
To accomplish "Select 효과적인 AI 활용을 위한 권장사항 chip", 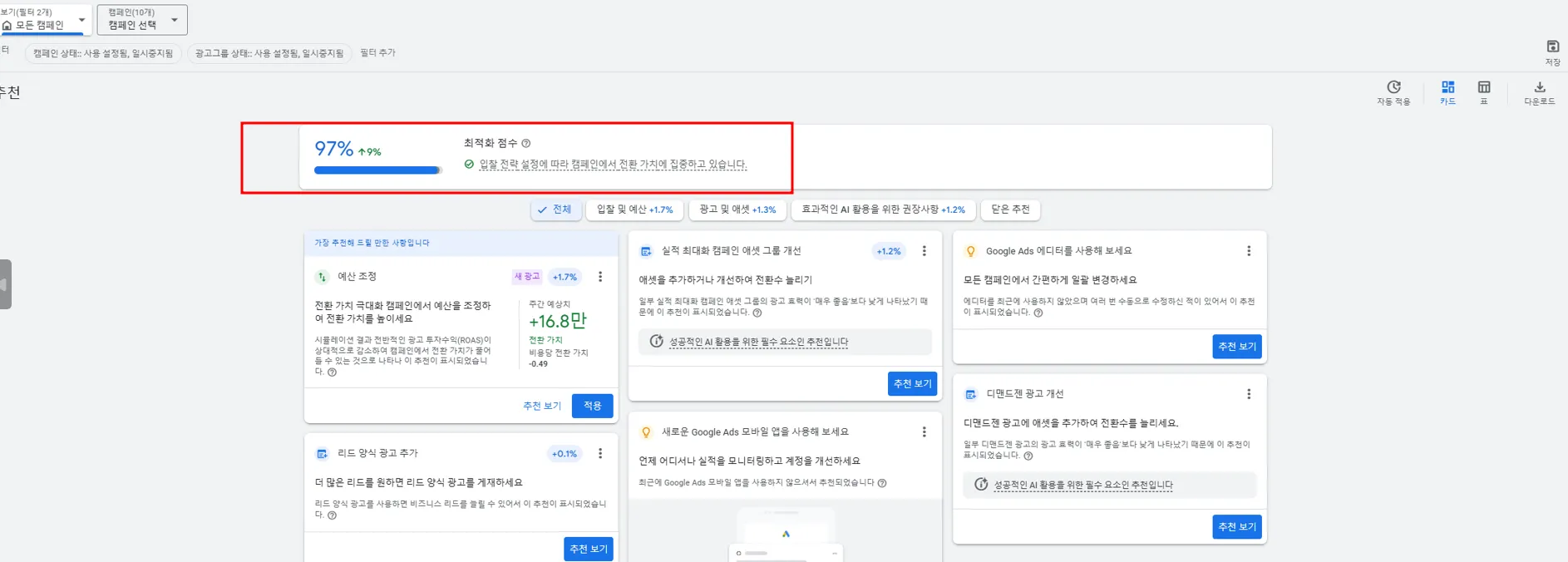I will tap(883, 210).
